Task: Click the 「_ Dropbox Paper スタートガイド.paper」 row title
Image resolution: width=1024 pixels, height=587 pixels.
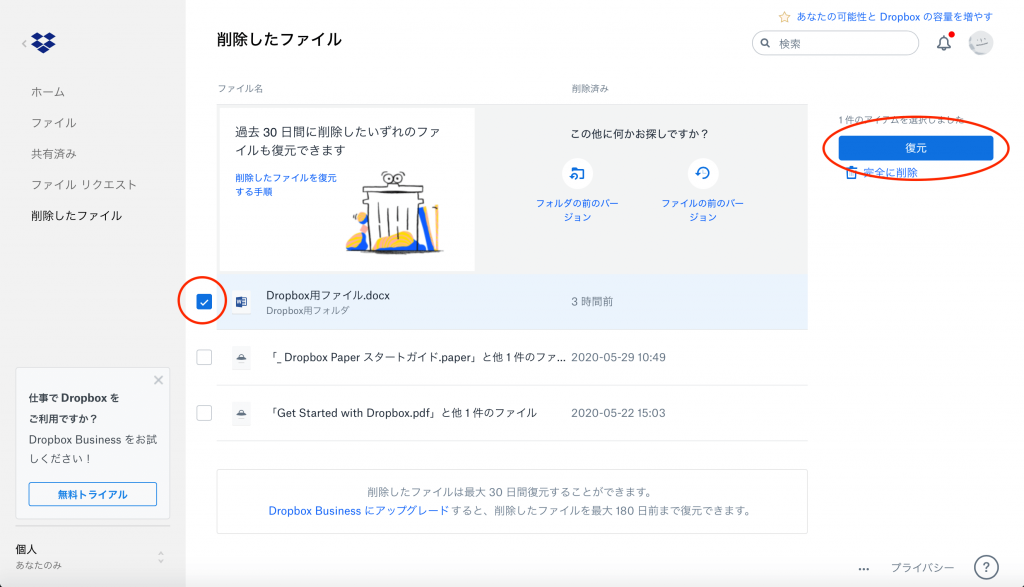Action: [x=417, y=357]
